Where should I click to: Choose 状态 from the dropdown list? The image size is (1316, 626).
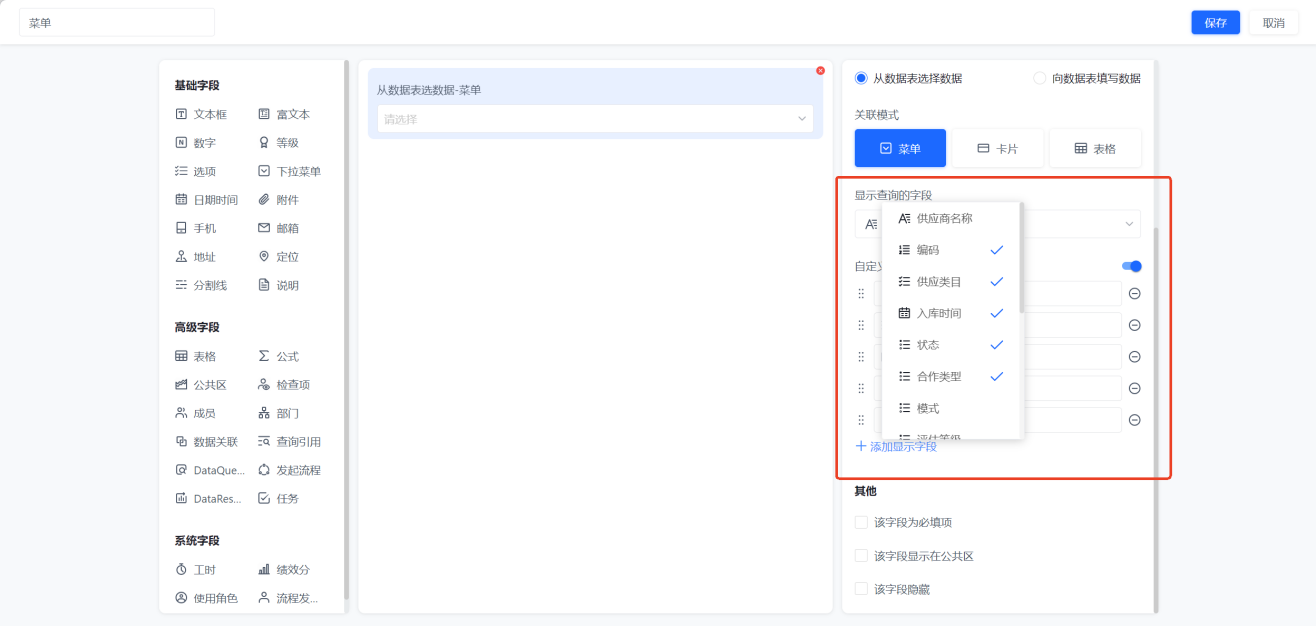click(x=951, y=345)
